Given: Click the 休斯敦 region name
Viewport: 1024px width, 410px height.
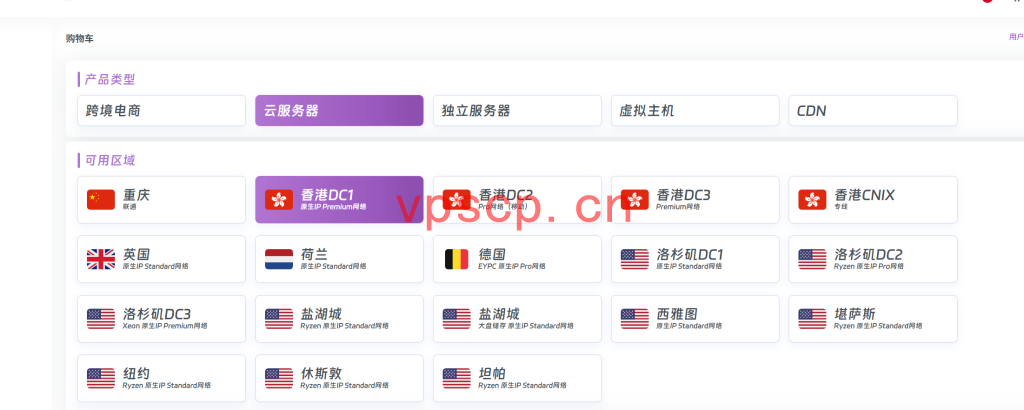Looking at the screenshot, I should coord(321,373).
